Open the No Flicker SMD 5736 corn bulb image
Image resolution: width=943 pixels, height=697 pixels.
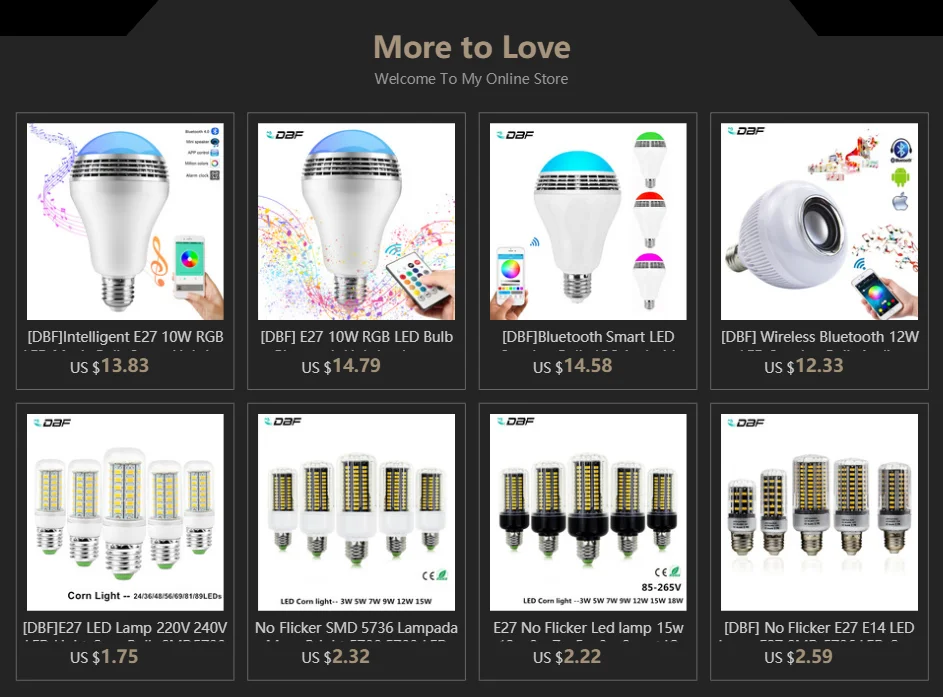[x=356, y=512]
